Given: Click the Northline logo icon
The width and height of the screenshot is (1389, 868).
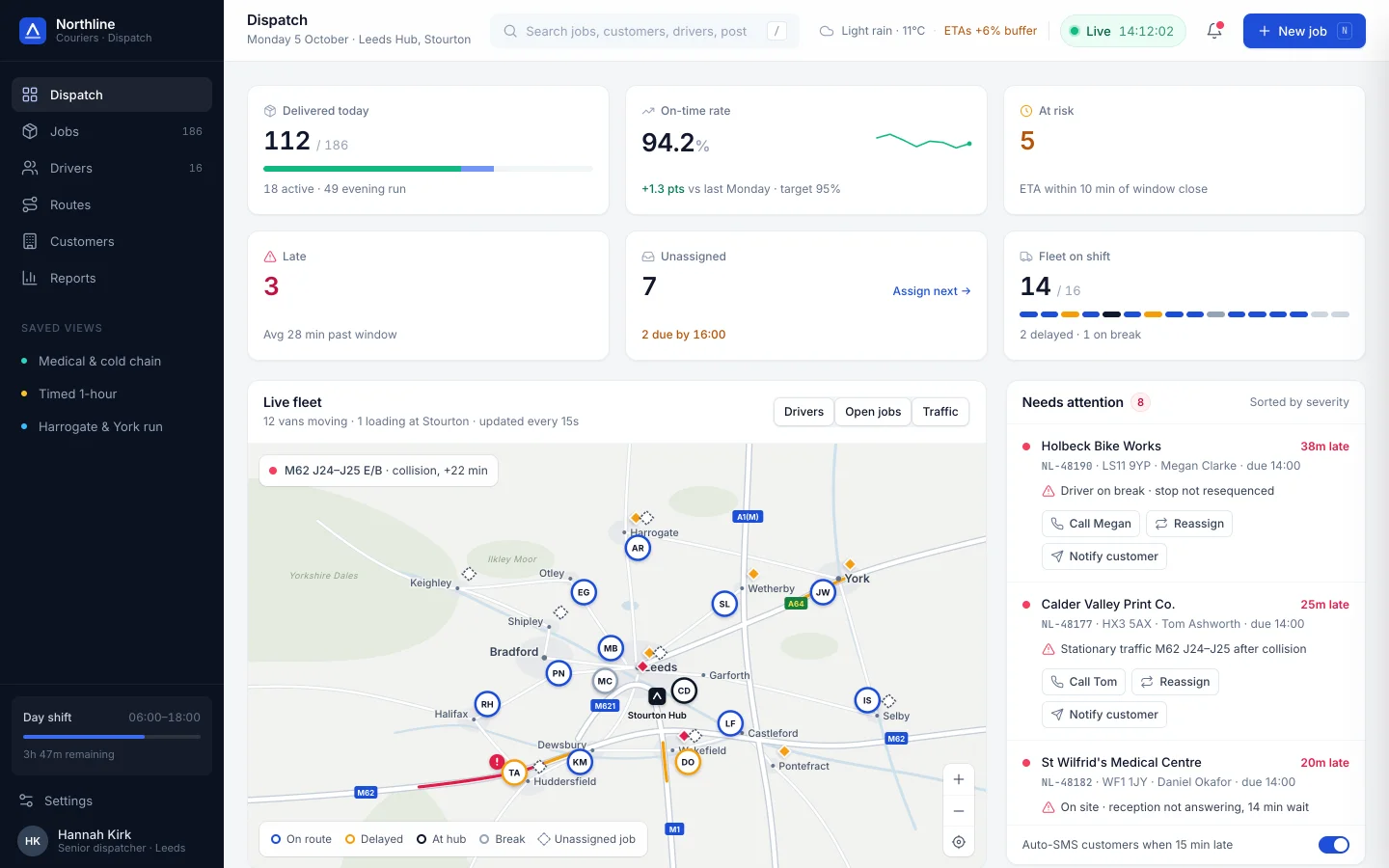Looking at the screenshot, I should coord(33,31).
